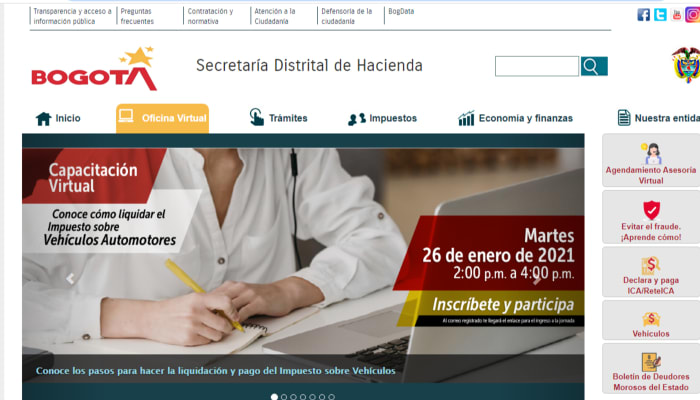Open the Contratación y normativa link
The height and width of the screenshot is (400, 700).
tap(210, 16)
